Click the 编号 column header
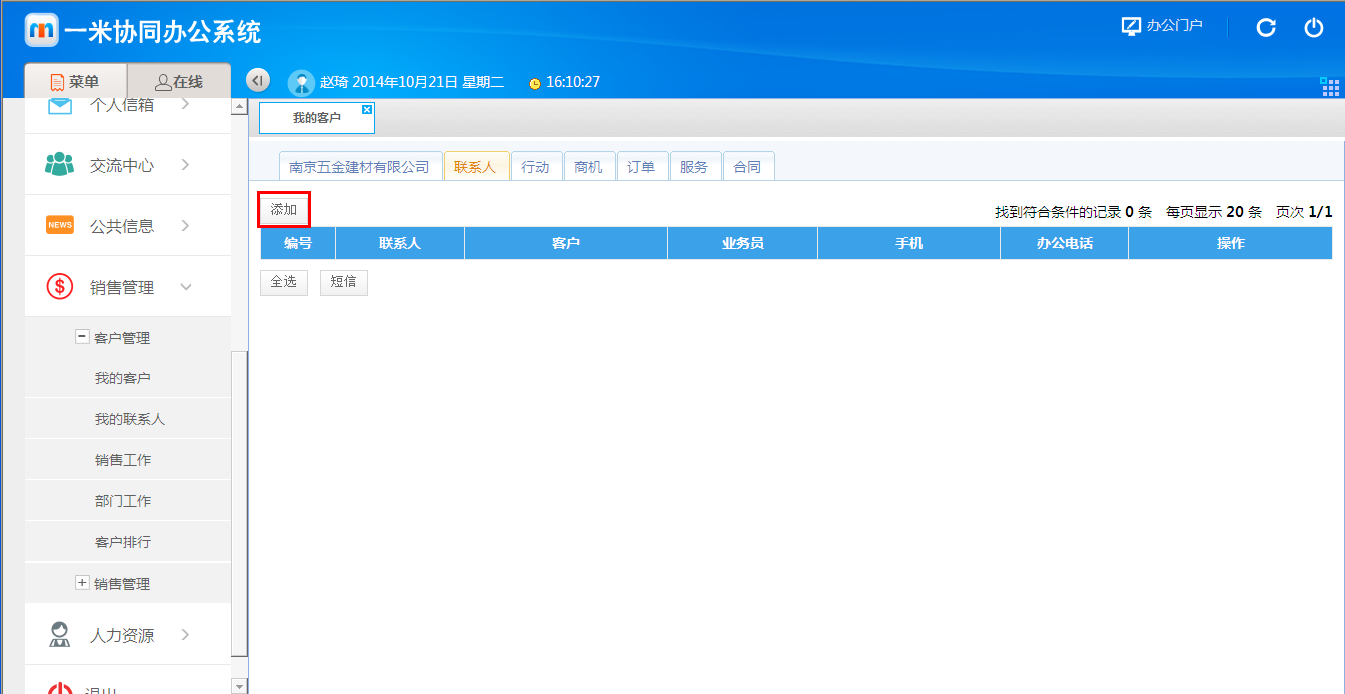The image size is (1345, 694). pos(298,243)
